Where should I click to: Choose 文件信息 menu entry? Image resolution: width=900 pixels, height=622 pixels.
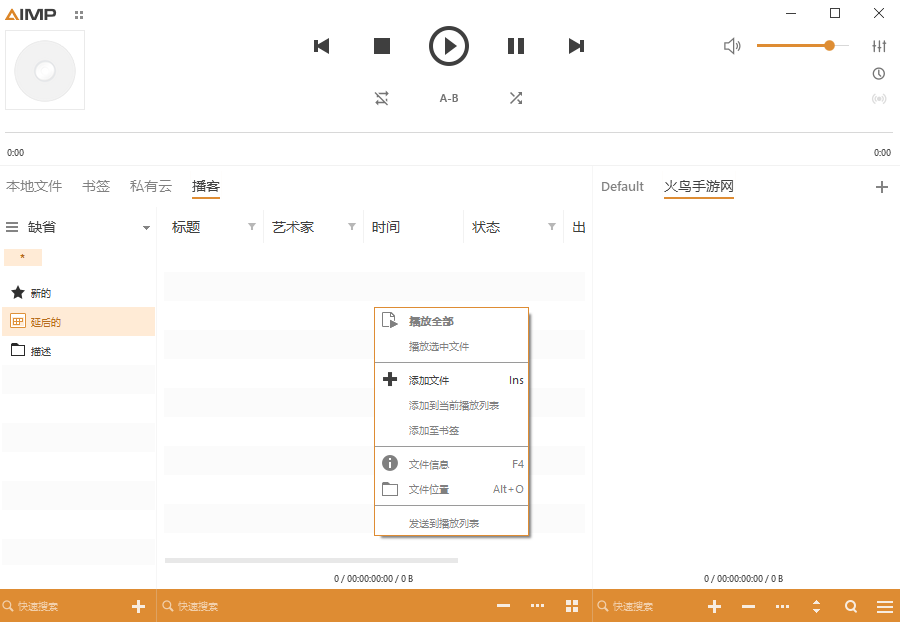click(x=451, y=464)
